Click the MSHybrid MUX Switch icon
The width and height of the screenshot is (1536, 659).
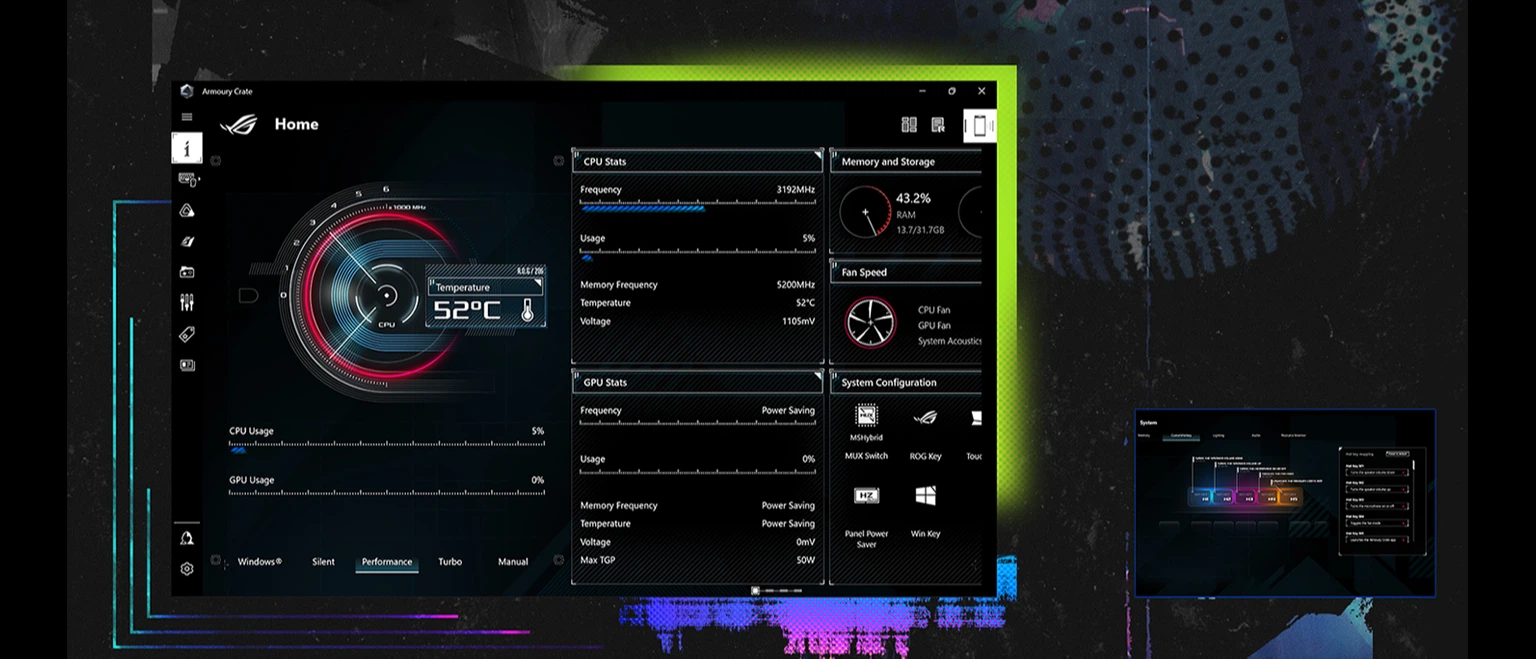866,416
